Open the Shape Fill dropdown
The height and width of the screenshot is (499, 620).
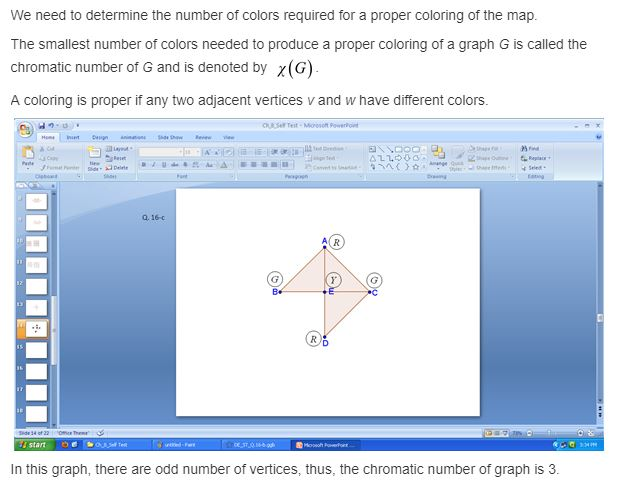coord(486,149)
